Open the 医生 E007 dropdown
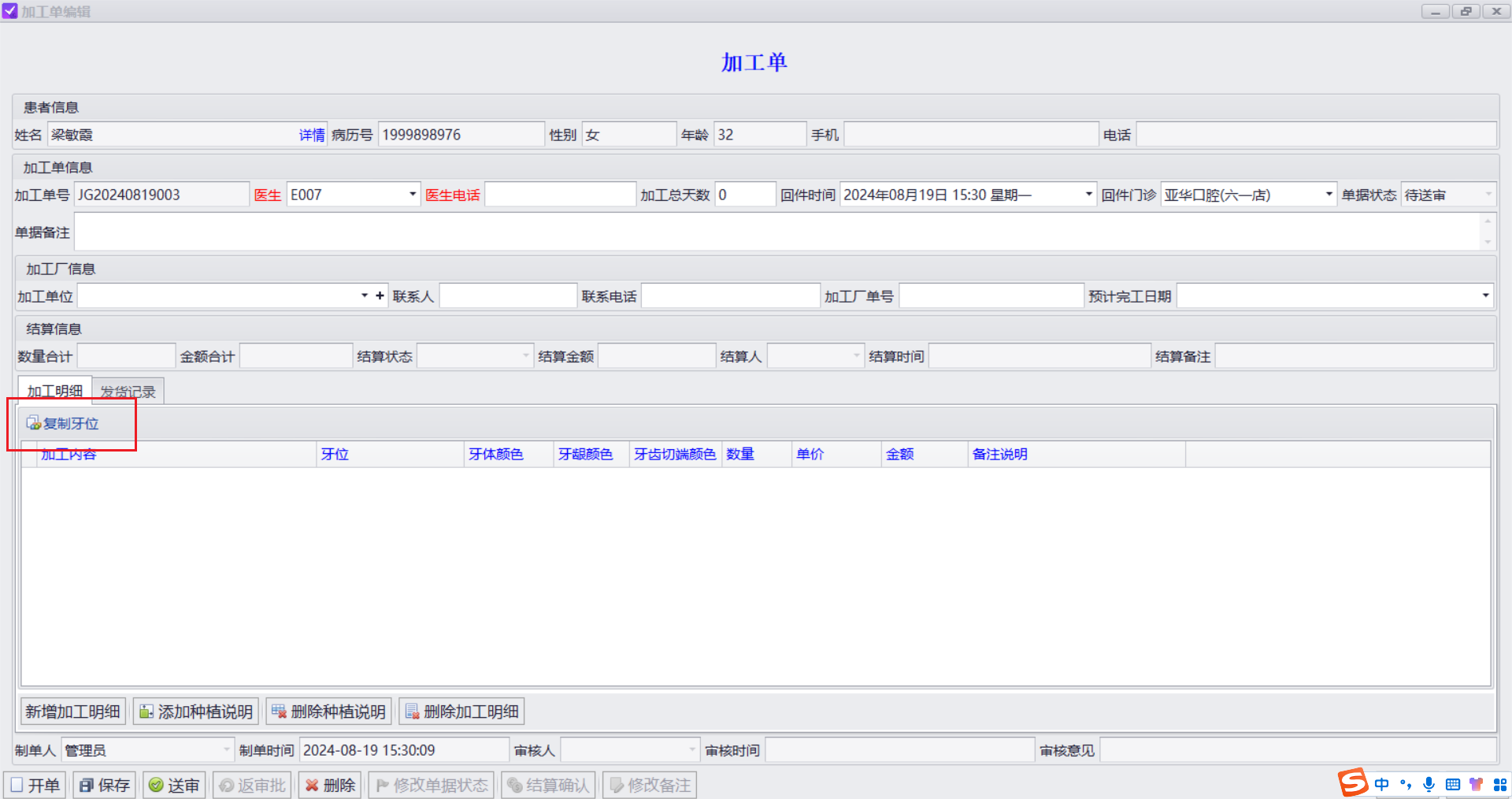 pos(412,195)
